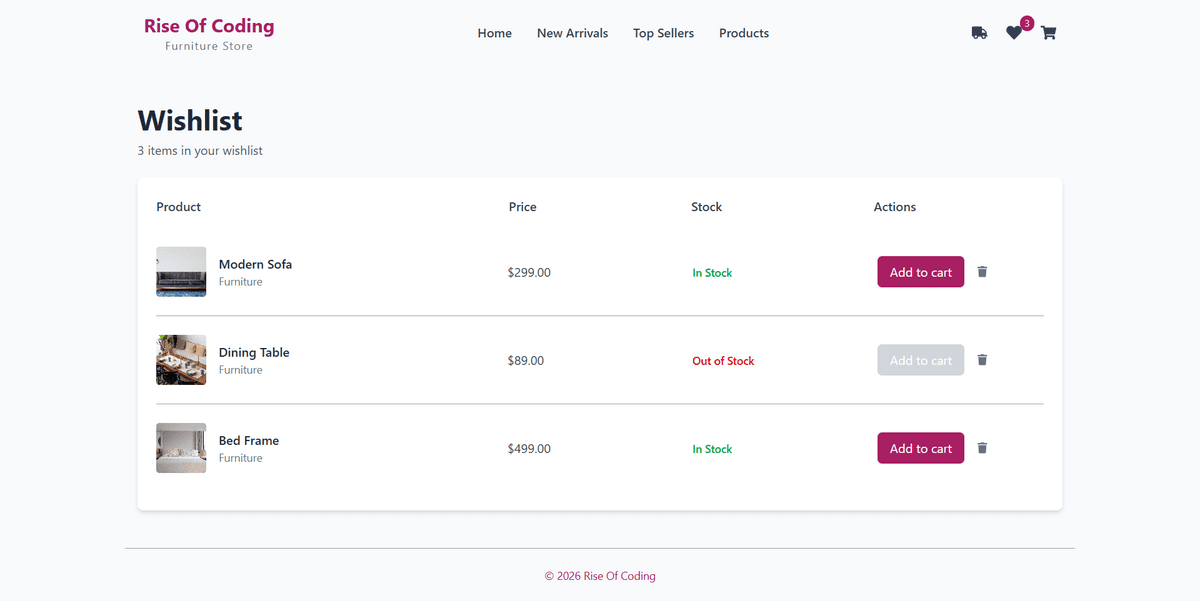Trash the Bed Frame wishlist item
Image resolution: width=1200 pixels, height=601 pixels.
coord(982,448)
